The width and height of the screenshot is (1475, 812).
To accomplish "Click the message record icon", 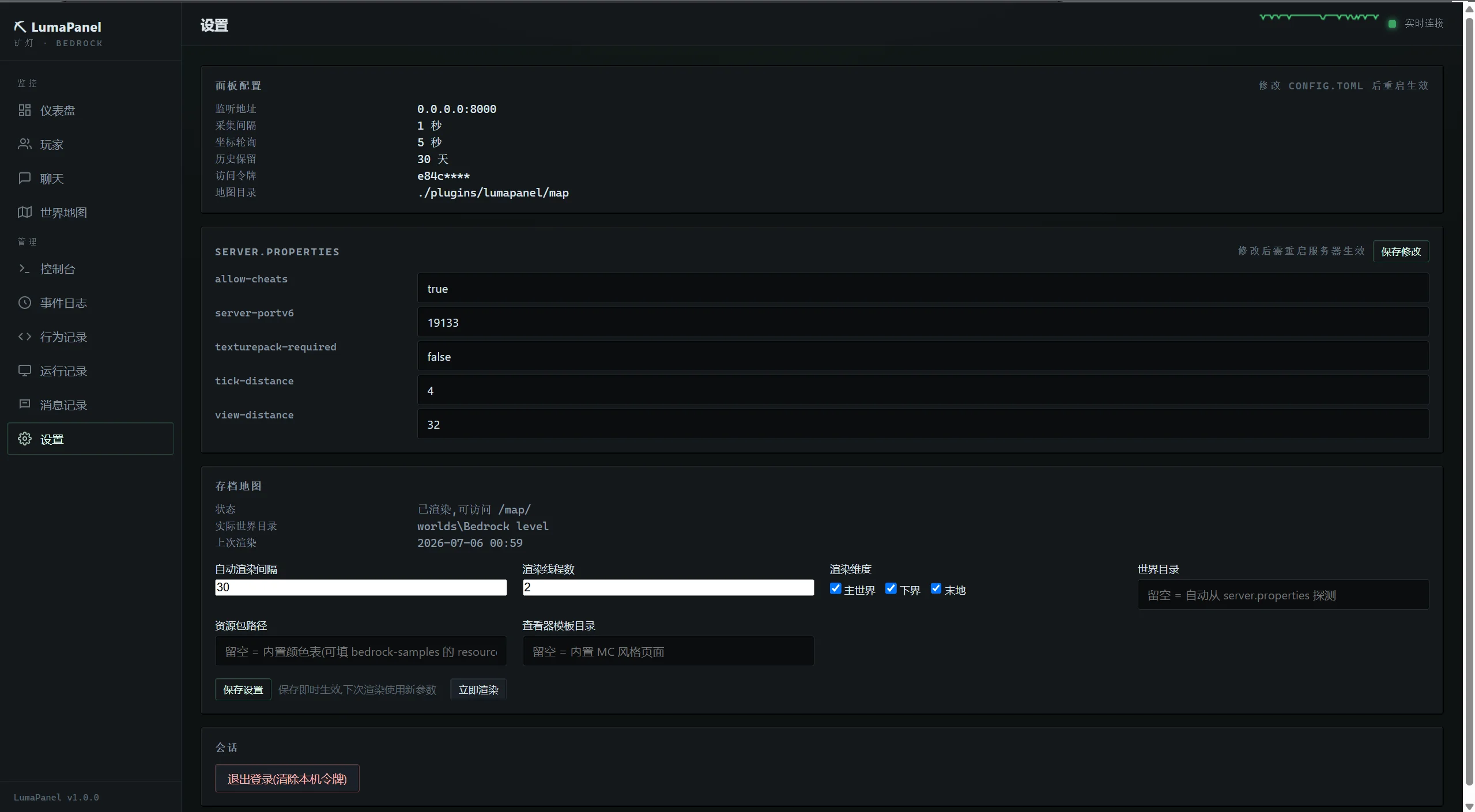I will (24, 405).
